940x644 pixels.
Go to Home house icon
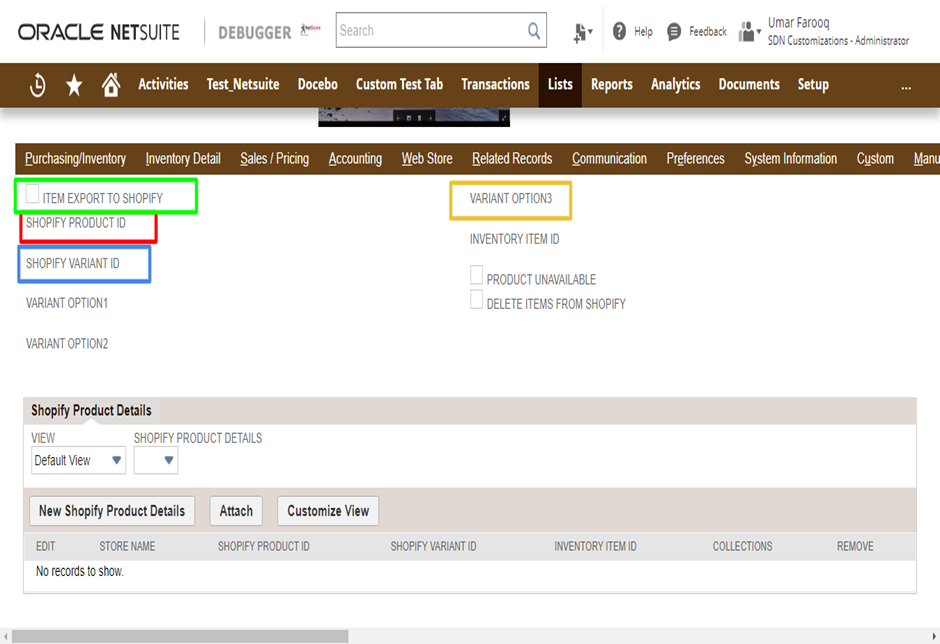tap(111, 85)
